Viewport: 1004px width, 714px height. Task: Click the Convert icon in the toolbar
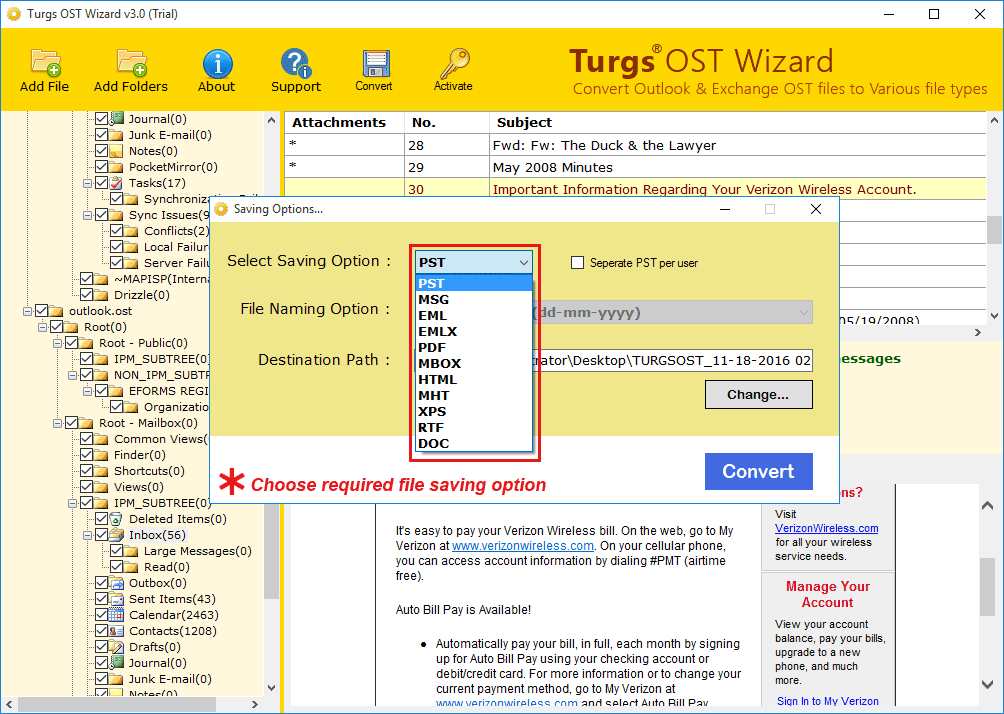[373, 63]
